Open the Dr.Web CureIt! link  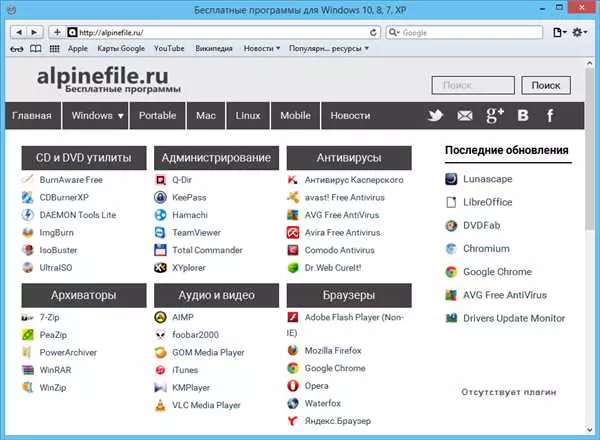click(333, 268)
